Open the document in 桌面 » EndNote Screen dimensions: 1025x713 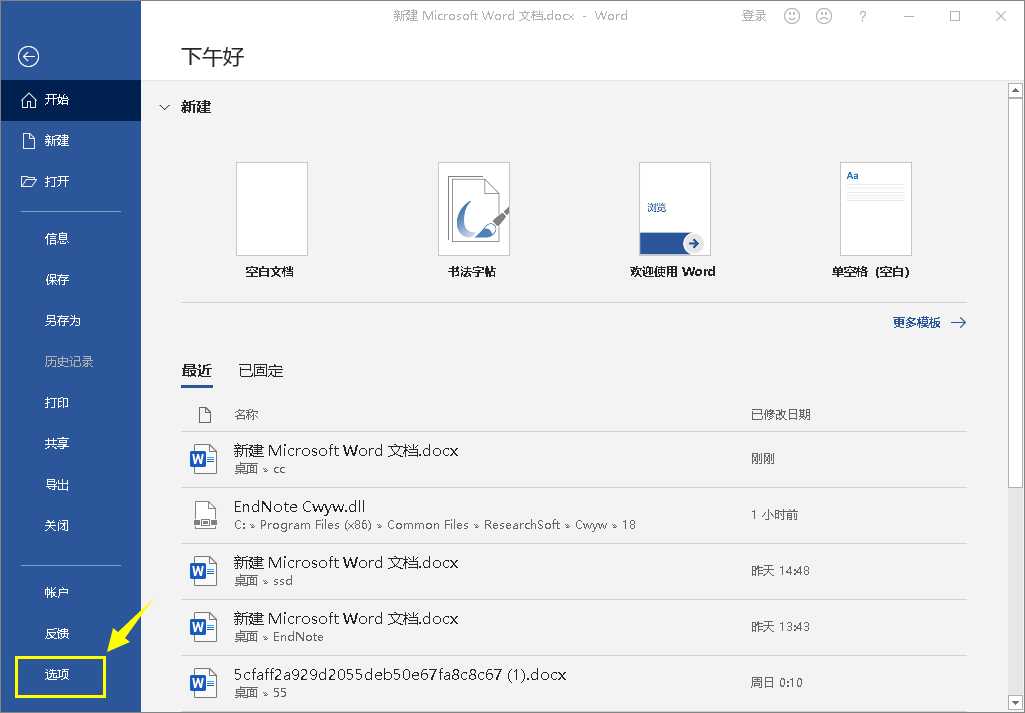point(573,627)
